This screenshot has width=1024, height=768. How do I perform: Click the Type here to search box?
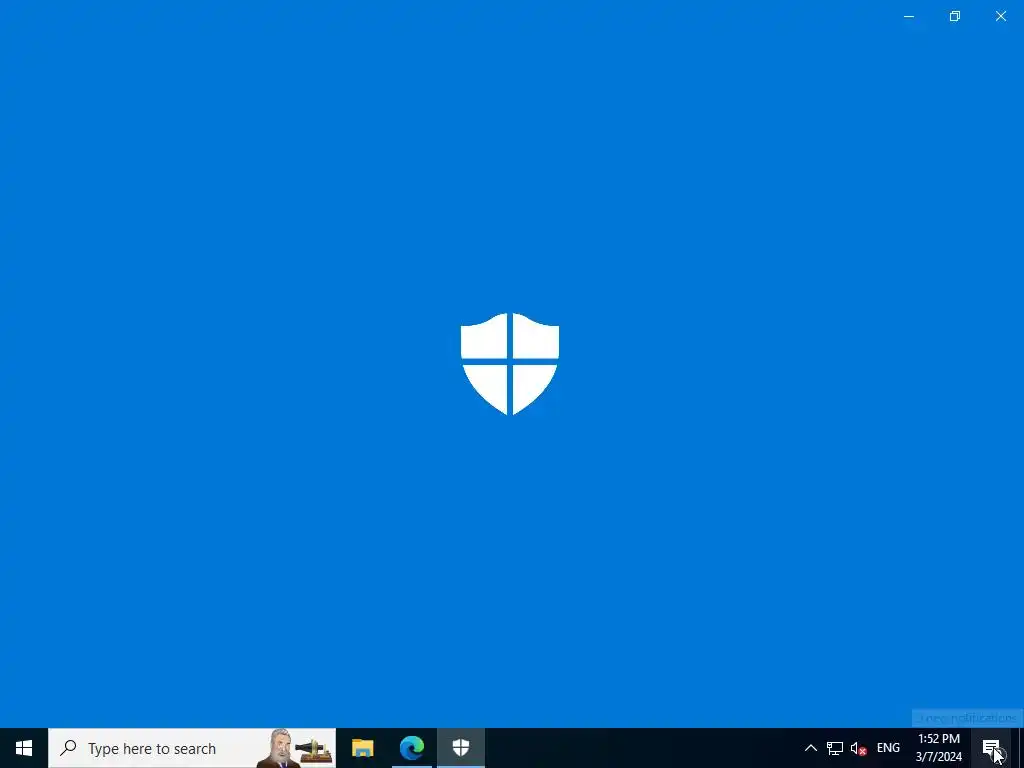[x=192, y=748]
